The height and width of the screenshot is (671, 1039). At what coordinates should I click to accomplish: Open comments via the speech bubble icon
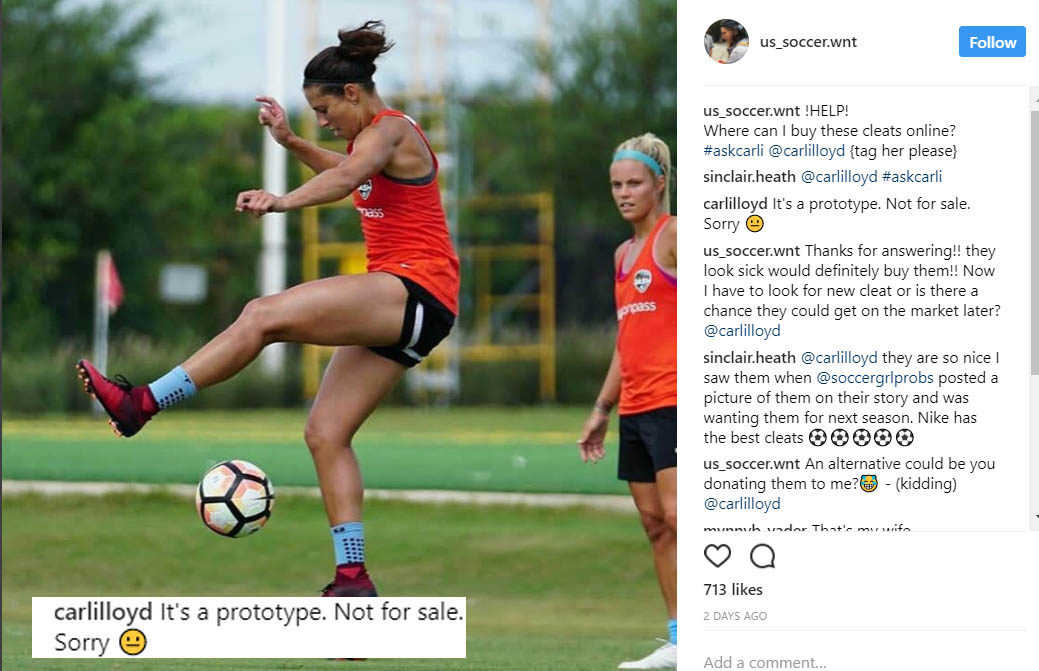(x=762, y=556)
